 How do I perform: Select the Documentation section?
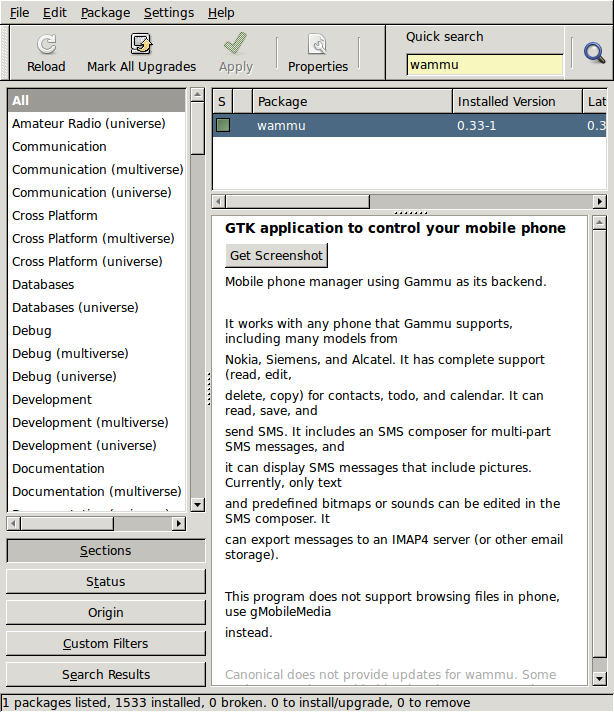coord(97,469)
